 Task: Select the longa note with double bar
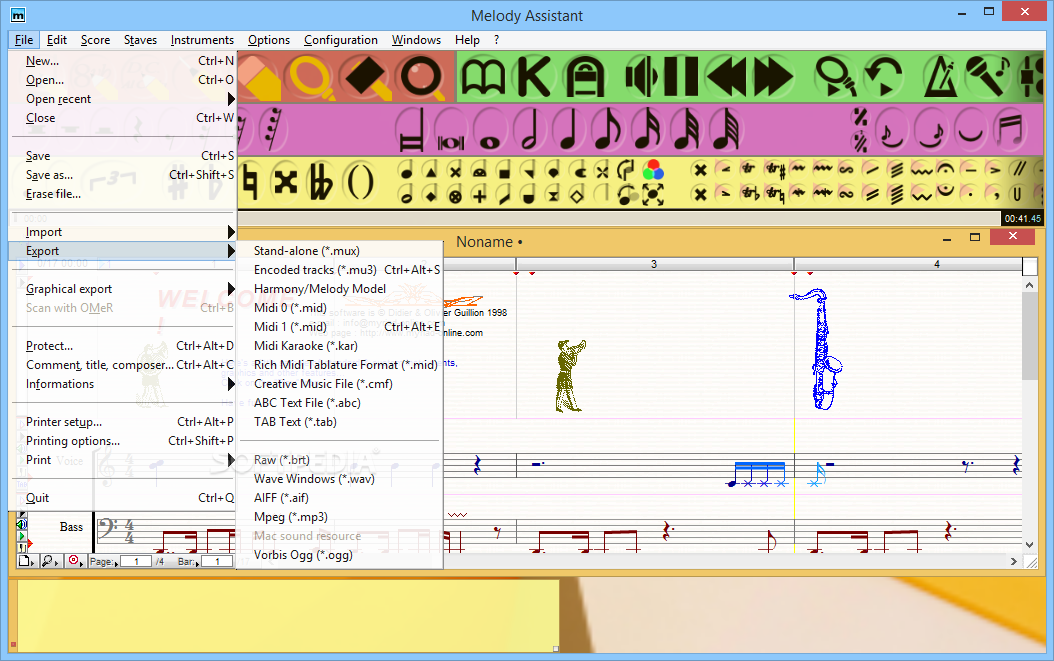click(411, 130)
